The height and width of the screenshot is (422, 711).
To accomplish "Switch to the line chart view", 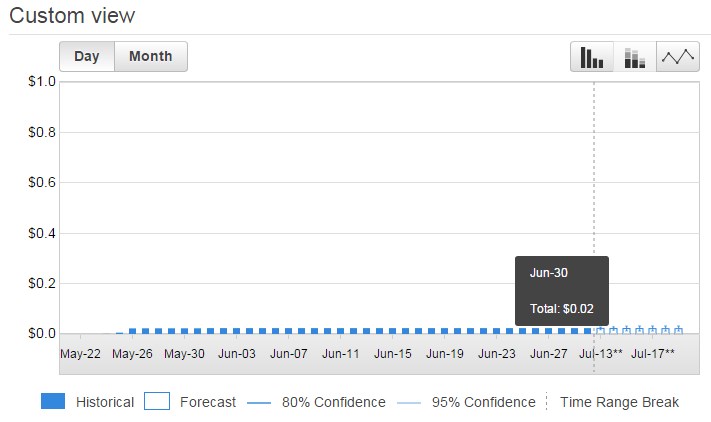I will (677, 57).
